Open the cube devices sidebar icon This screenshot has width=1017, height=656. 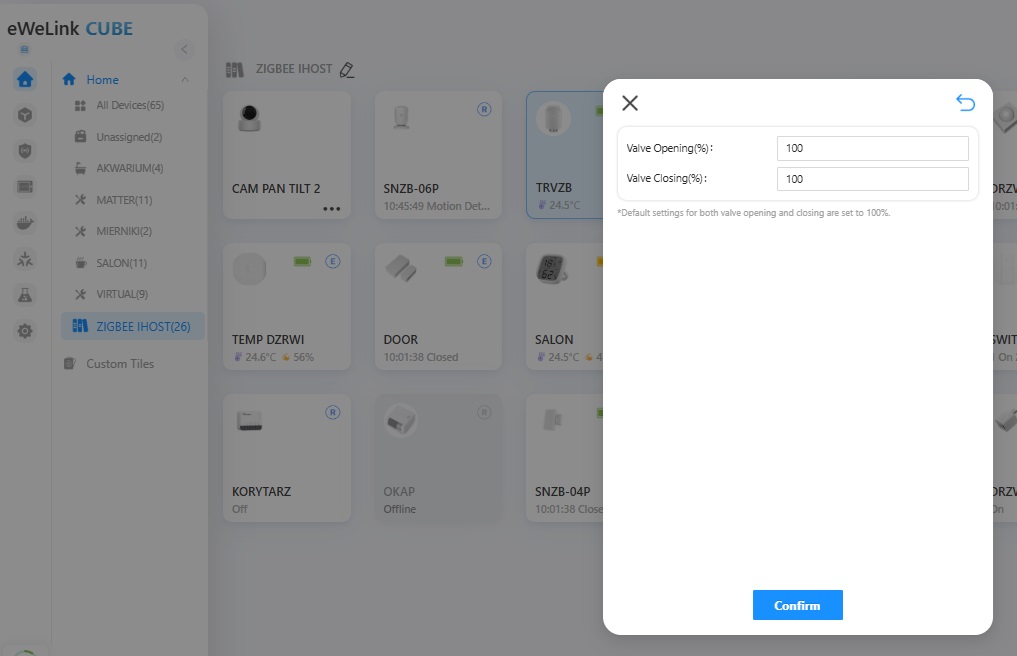[25, 115]
